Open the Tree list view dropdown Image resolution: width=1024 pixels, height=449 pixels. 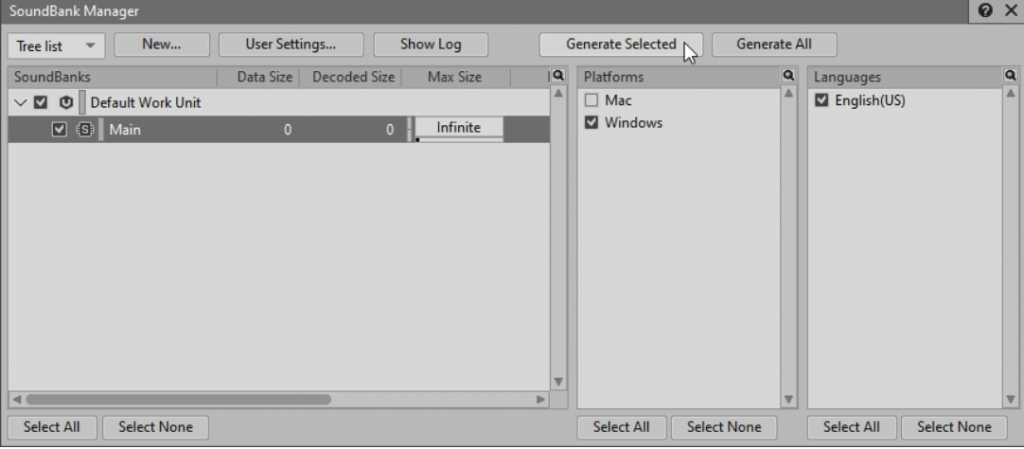[56, 46]
